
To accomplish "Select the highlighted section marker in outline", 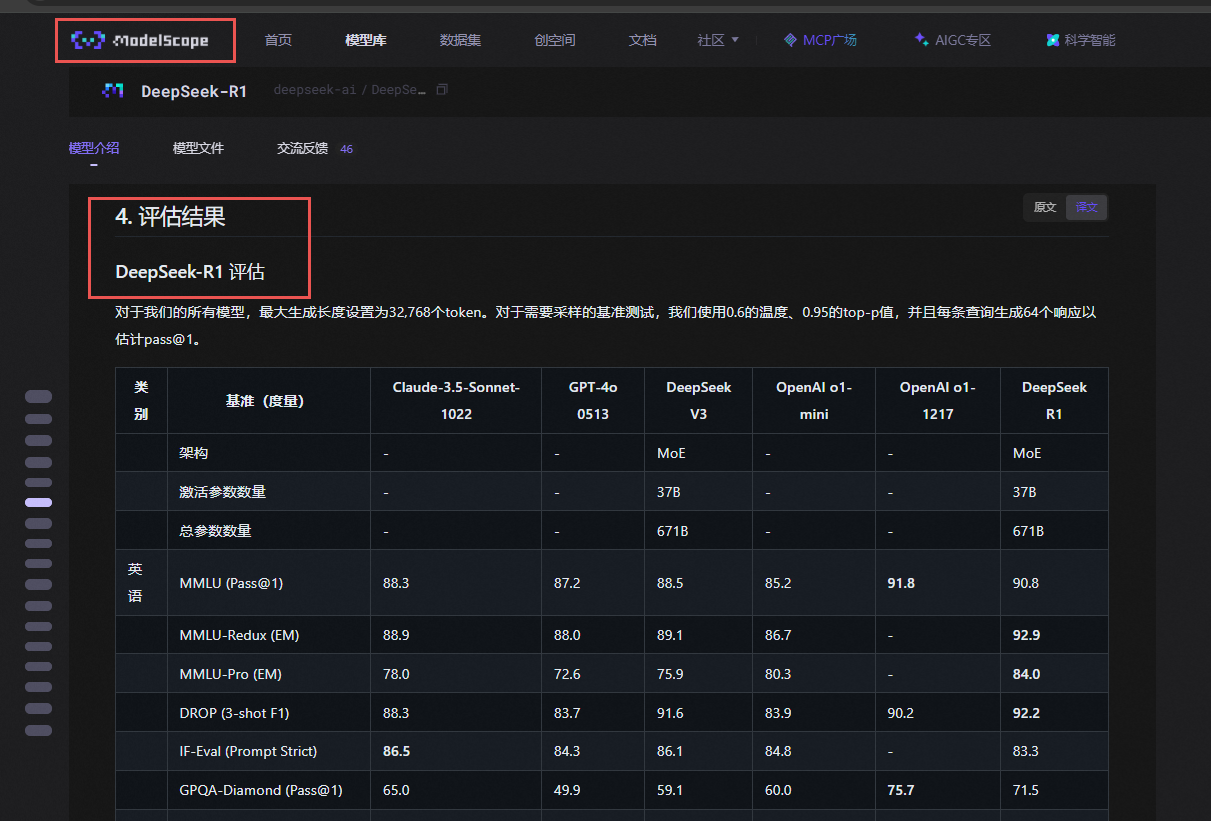I will [38, 503].
